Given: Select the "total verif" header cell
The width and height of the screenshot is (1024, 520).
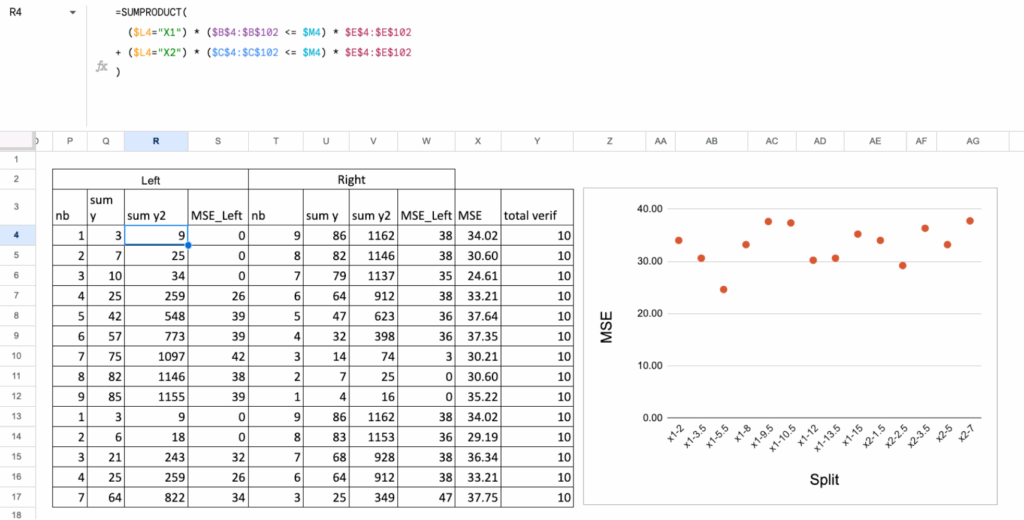Looking at the screenshot, I should coord(536,214).
